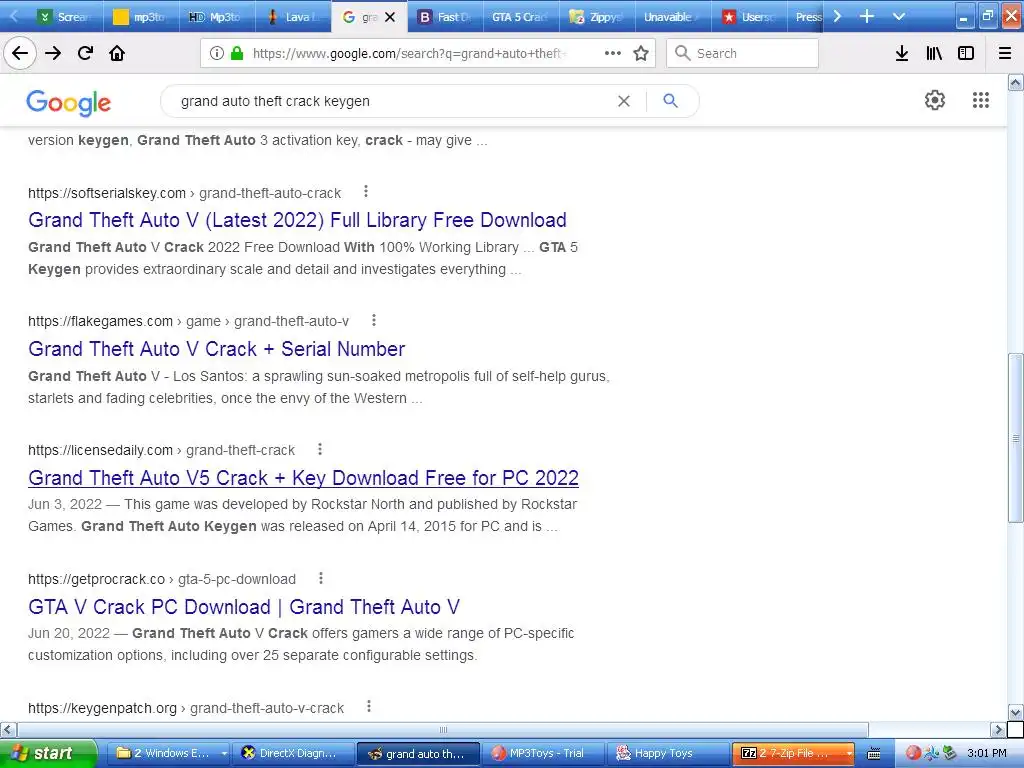Screen dimensions: 1024x768
Task: Click the vertical scrollbar down arrow
Action: pyautogui.click(x=1016, y=712)
